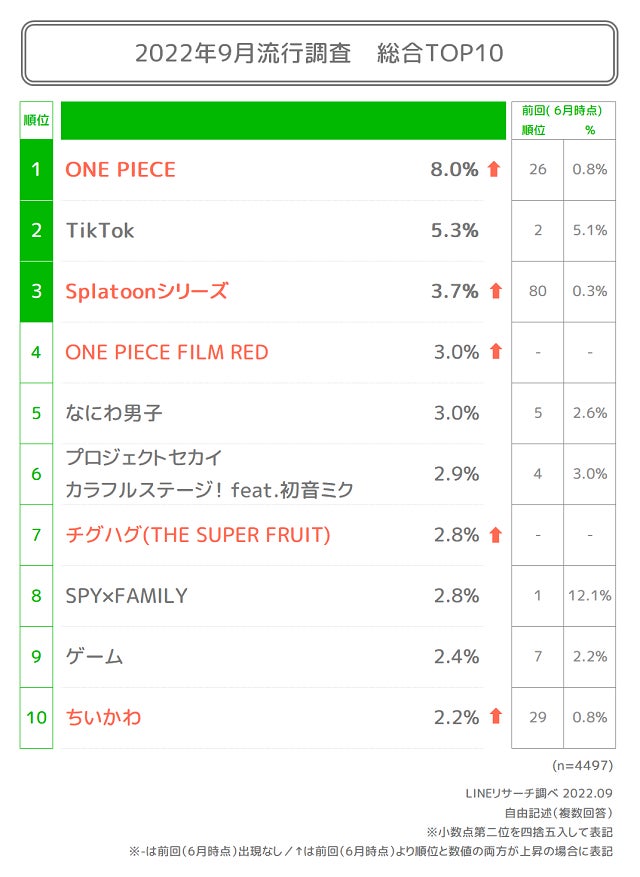Screen dimensions: 640x877
Task: Select the ONE PIECE title text
Action: [x=120, y=170]
